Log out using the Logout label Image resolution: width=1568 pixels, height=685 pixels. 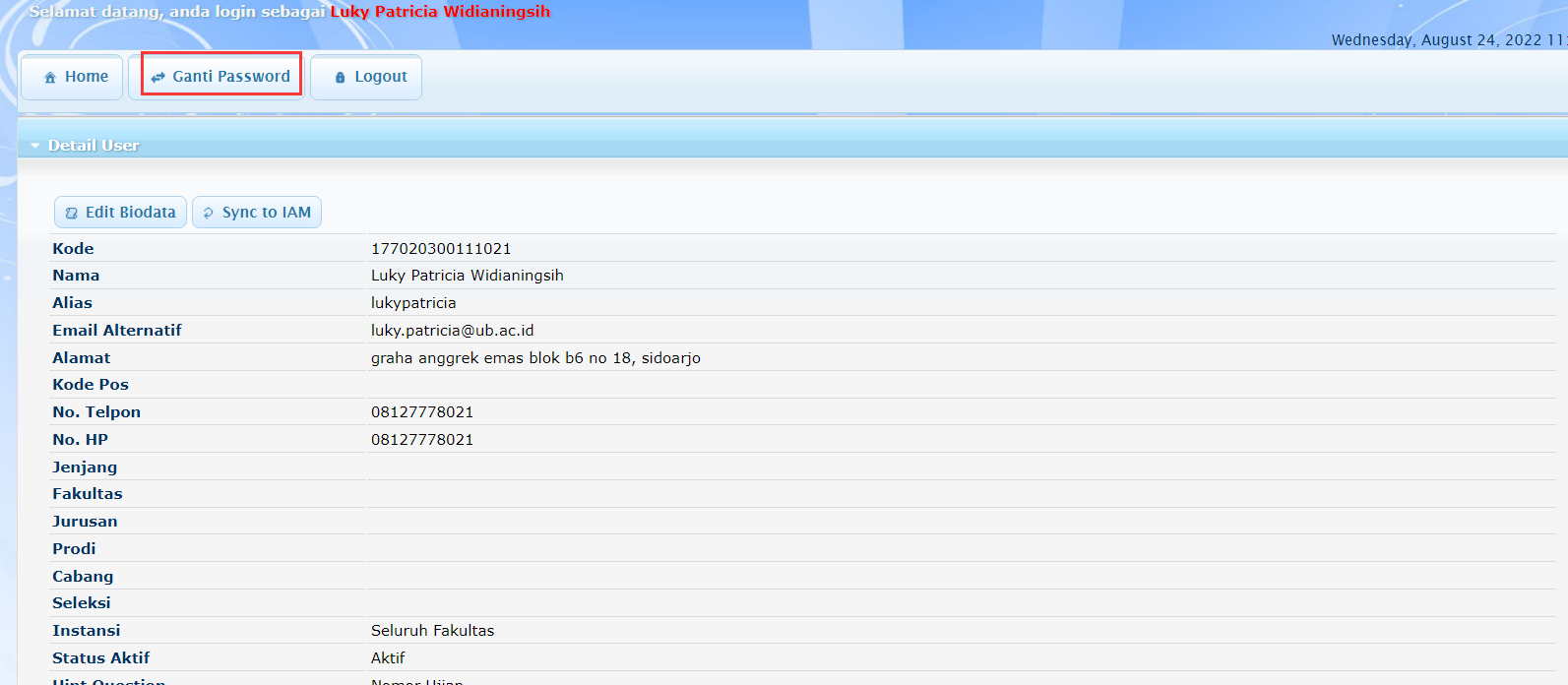tap(380, 77)
